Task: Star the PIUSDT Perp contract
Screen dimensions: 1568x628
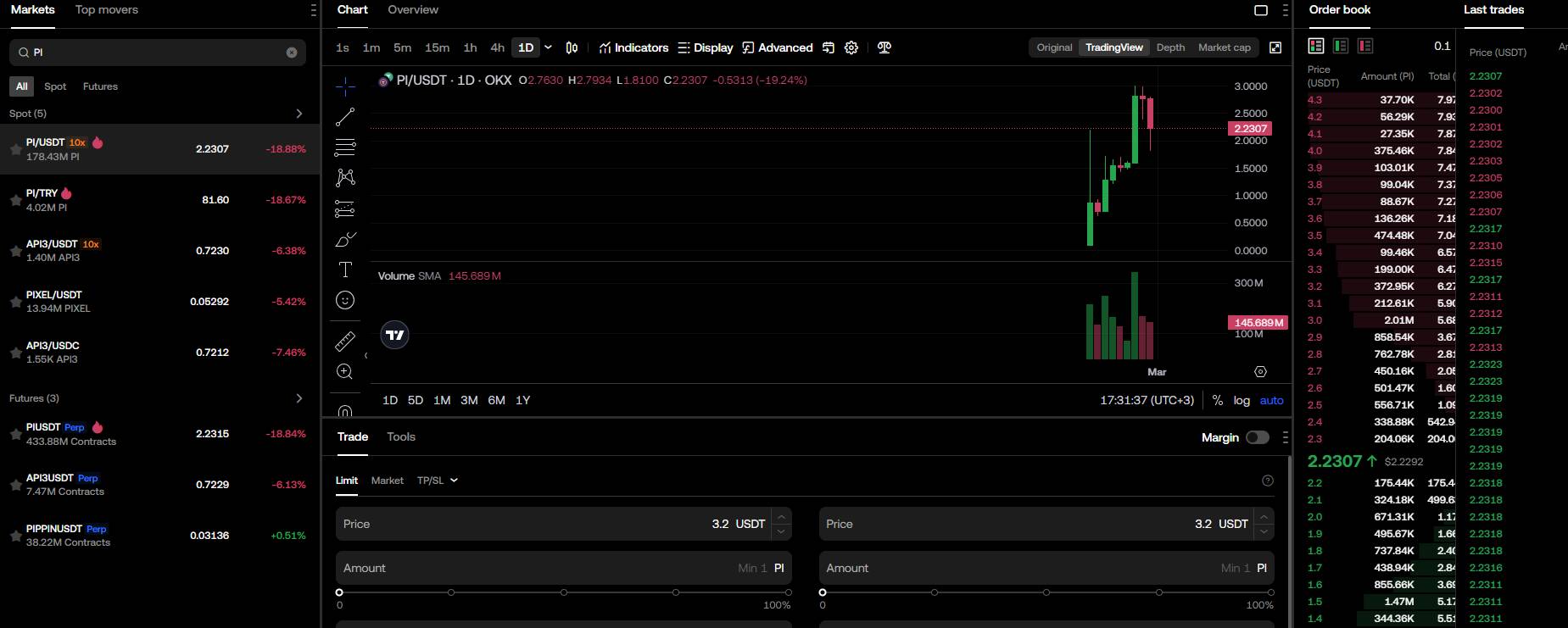Action: pyautogui.click(x=15, y=434)
